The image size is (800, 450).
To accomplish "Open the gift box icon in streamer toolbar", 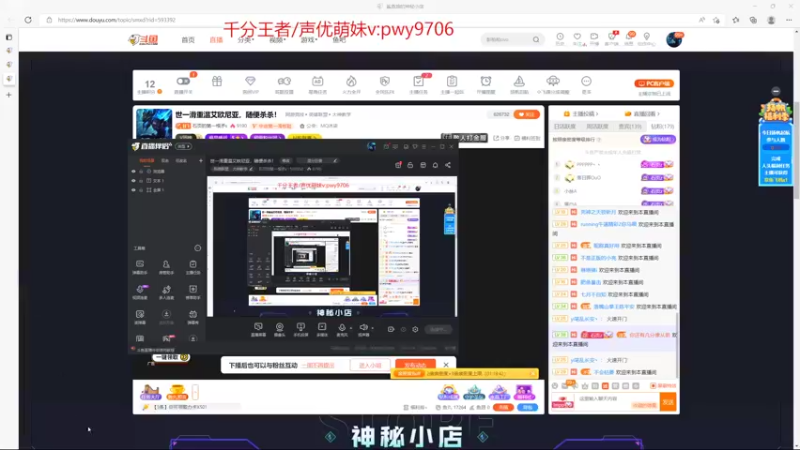I will (x=217, y=81).
